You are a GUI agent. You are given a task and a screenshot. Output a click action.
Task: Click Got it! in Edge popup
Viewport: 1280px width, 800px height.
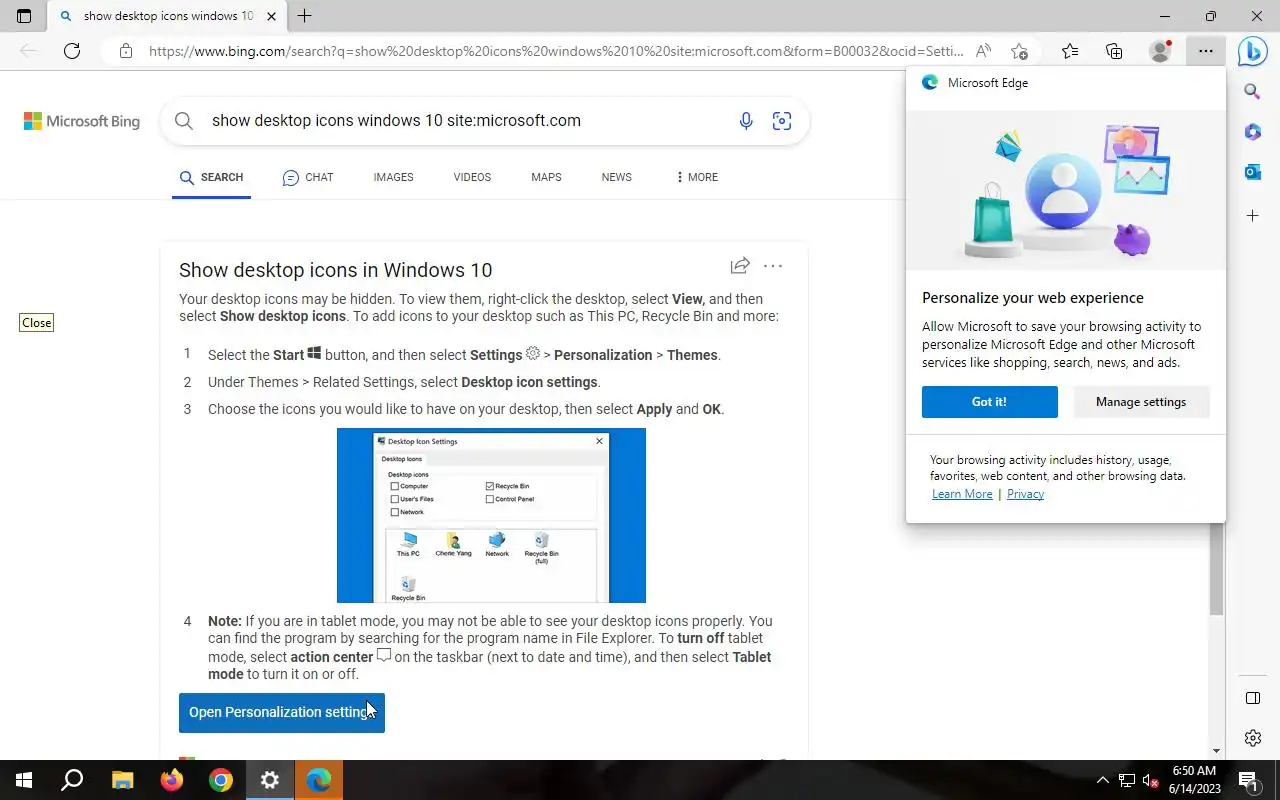[989, 402]
